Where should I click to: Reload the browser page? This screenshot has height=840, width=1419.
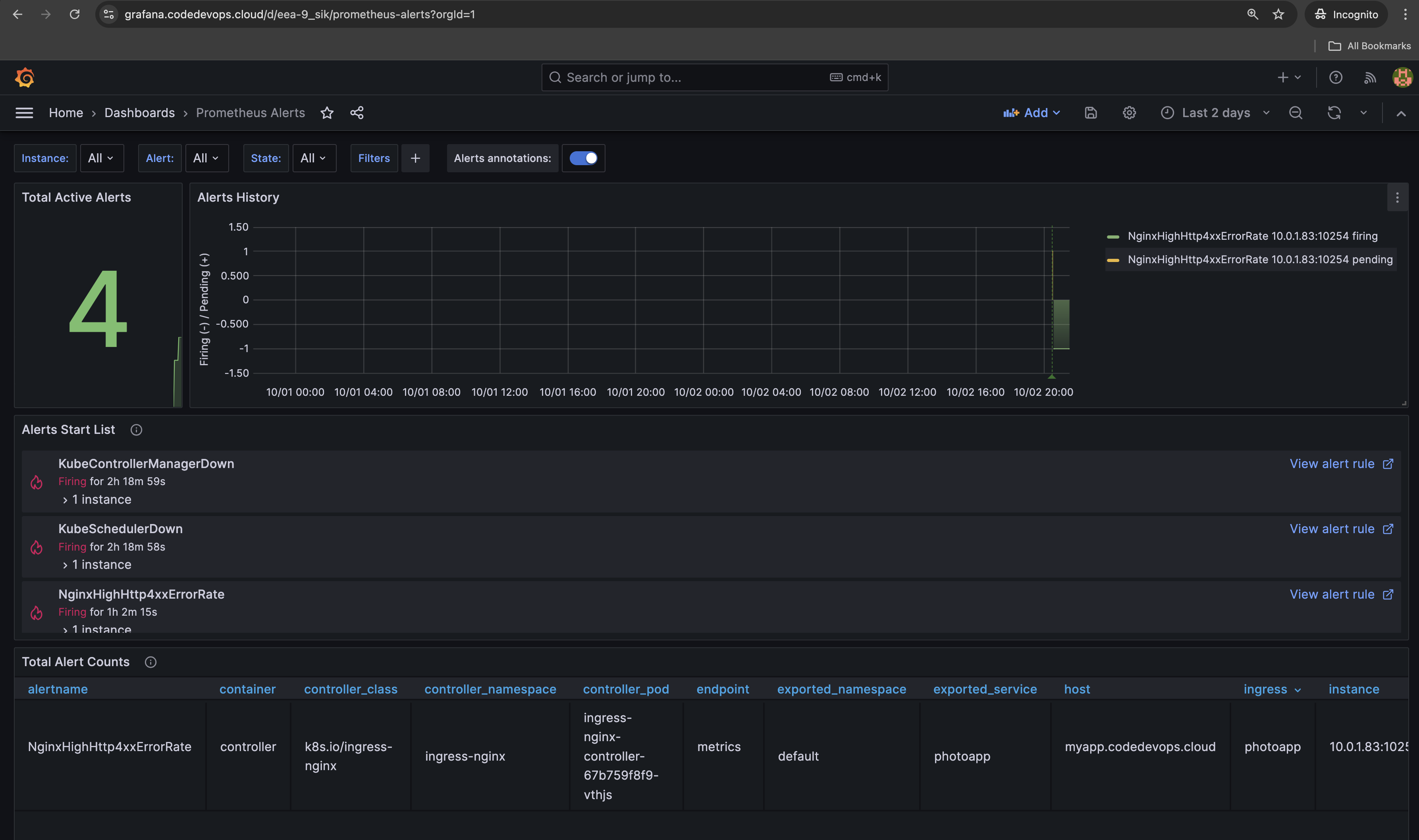click(75, 14)
